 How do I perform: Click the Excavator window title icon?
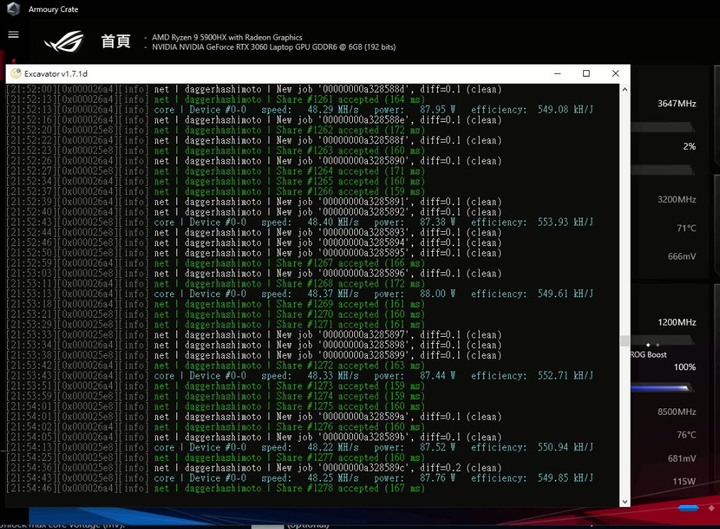(16, 73)
